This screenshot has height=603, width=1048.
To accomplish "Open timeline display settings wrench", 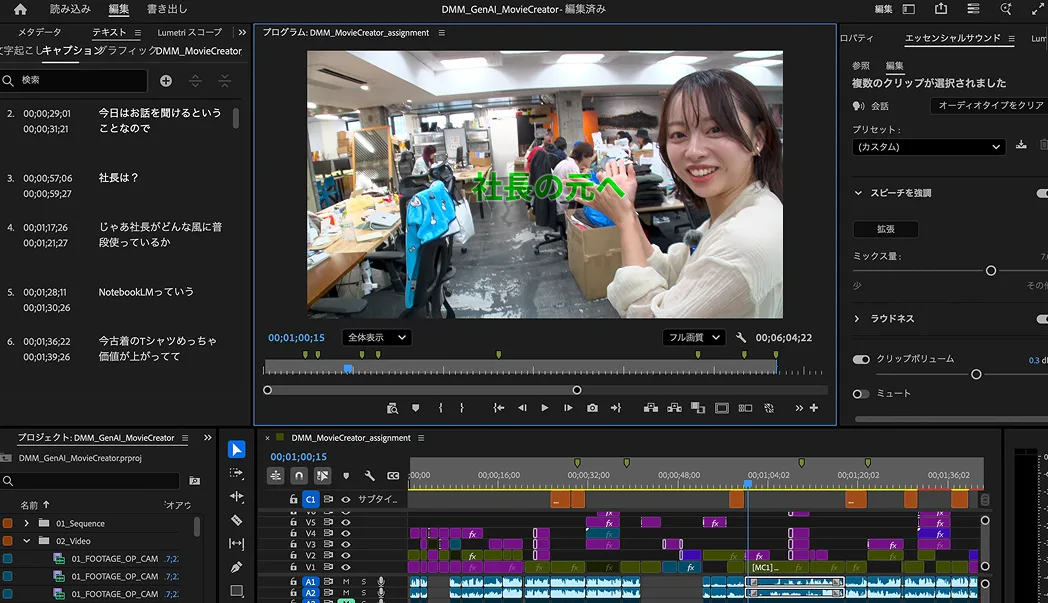I will tap(369, 475).
